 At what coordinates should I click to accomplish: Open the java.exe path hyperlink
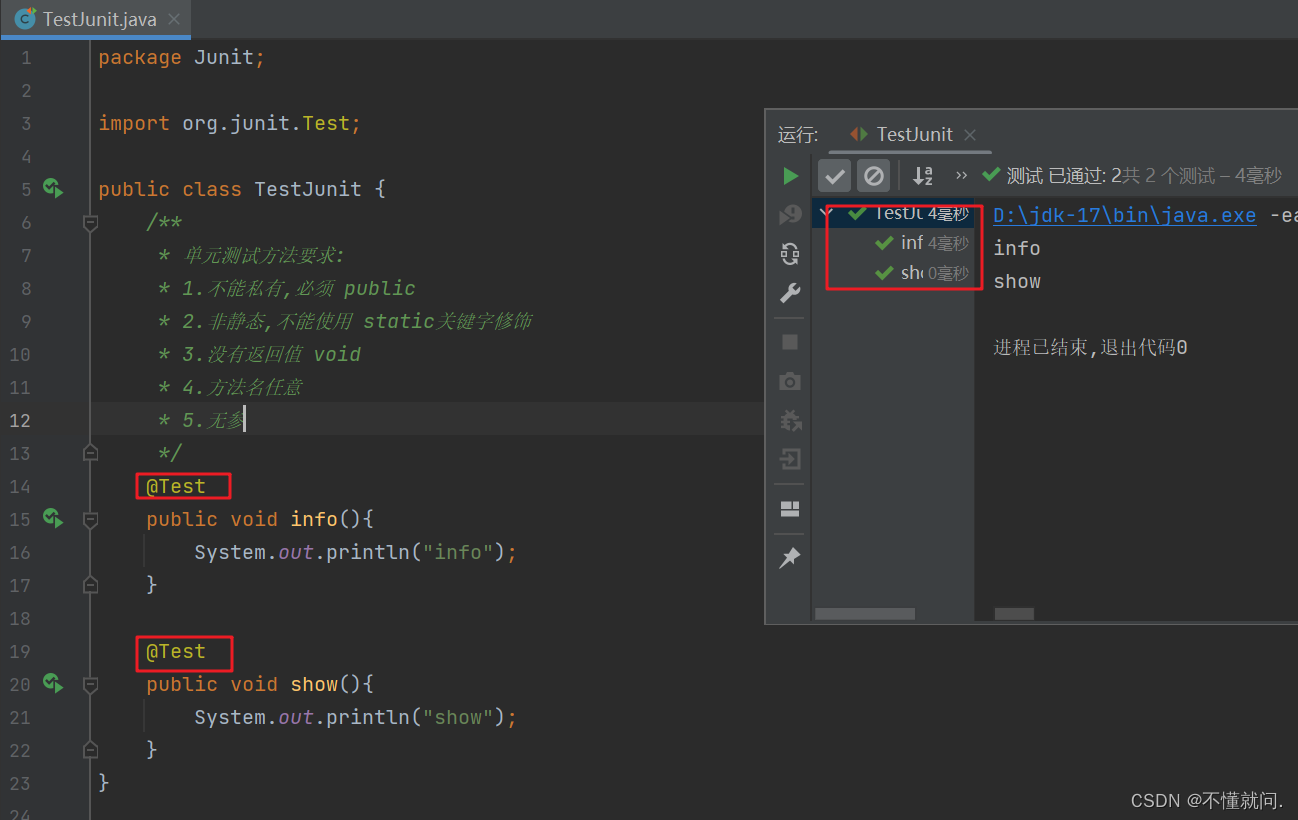click(x=1123, y=214)
